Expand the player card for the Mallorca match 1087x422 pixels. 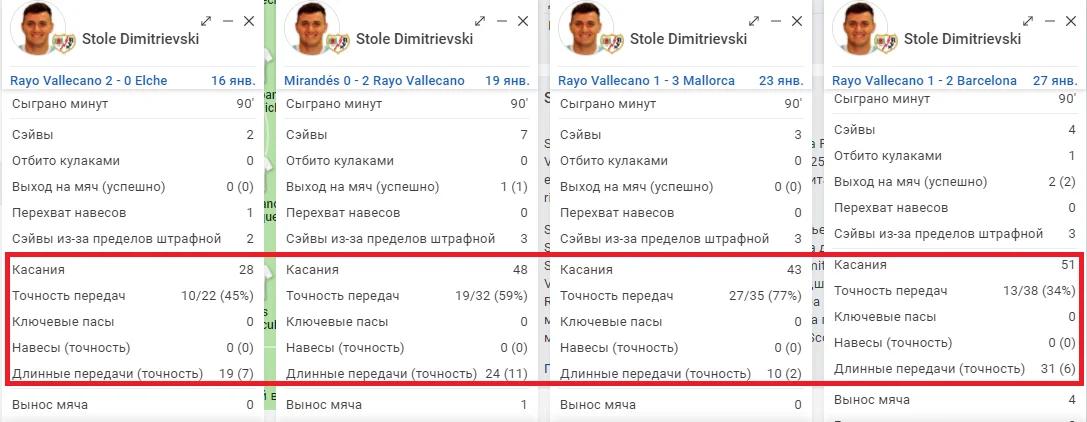(754, 21)
